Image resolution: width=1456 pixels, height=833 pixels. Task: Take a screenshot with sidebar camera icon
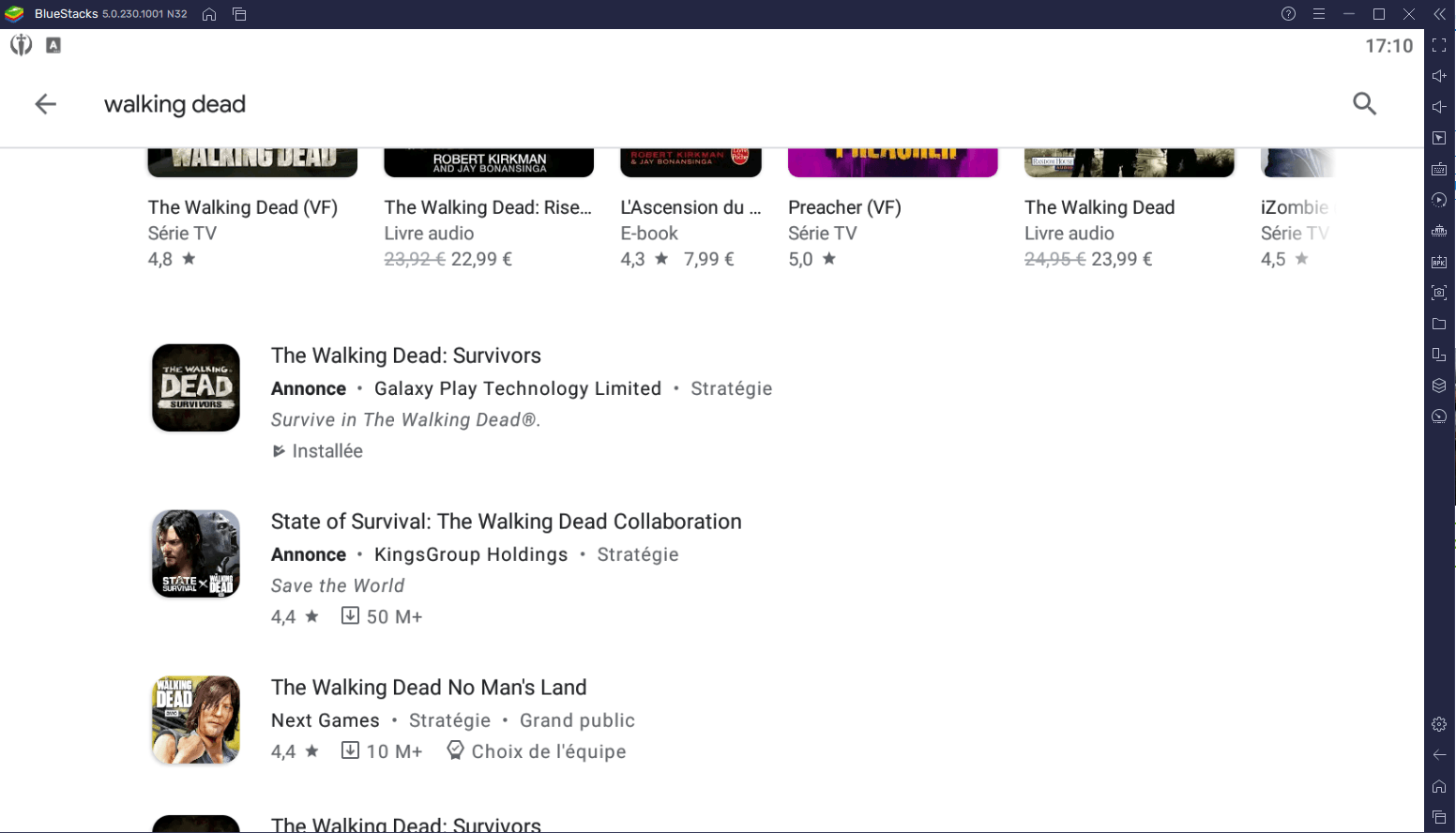click(1439, 293)
